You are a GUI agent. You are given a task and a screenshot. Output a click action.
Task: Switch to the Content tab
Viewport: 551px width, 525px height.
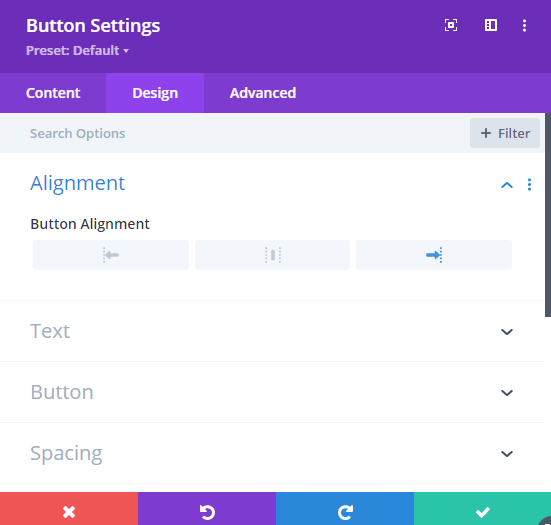click(x=53, y=93)
